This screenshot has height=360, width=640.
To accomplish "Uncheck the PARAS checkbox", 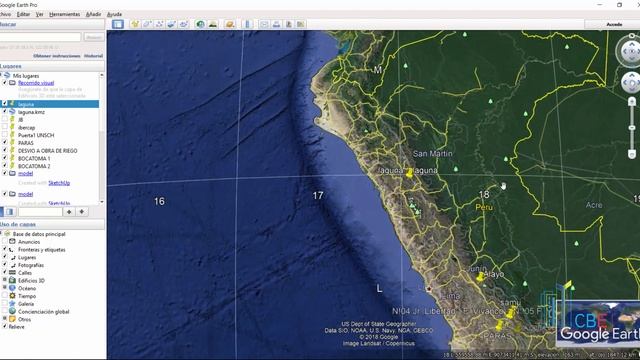I will (5, 142).
